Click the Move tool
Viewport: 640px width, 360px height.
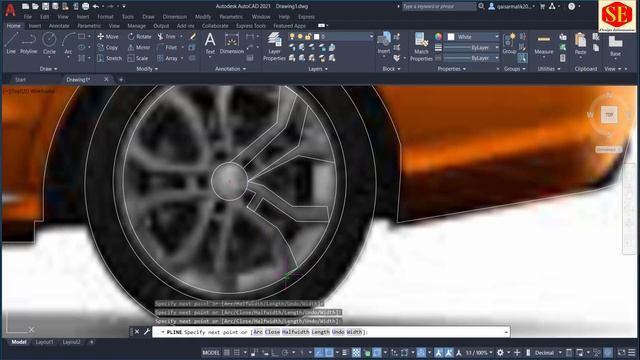click(x=108, y=36)
